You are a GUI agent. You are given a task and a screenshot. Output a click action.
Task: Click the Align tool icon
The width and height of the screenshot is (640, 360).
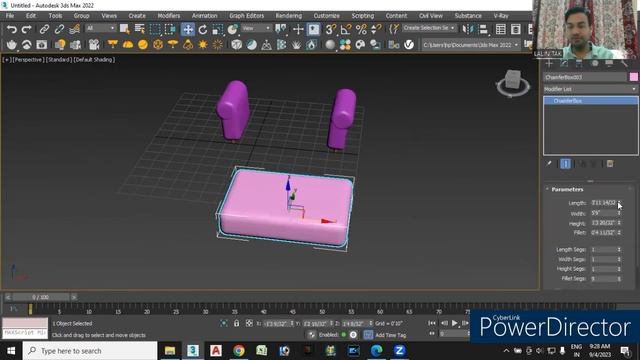pyautogui.click(x=483, y=29)
